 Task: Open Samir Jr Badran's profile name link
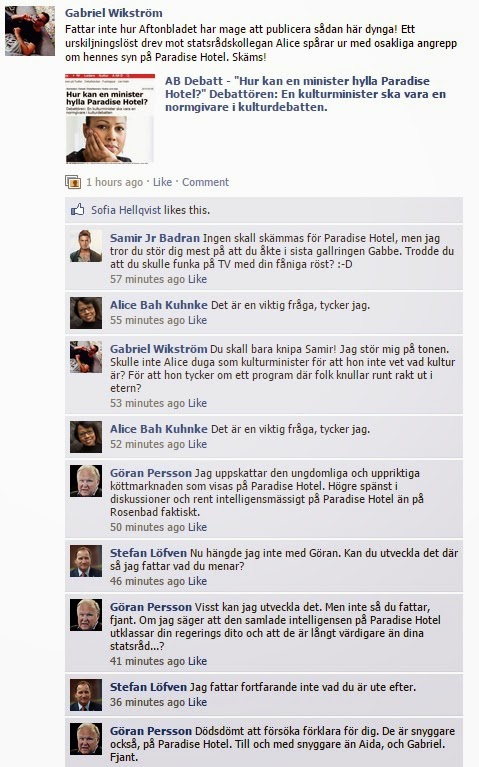(155, 238)
